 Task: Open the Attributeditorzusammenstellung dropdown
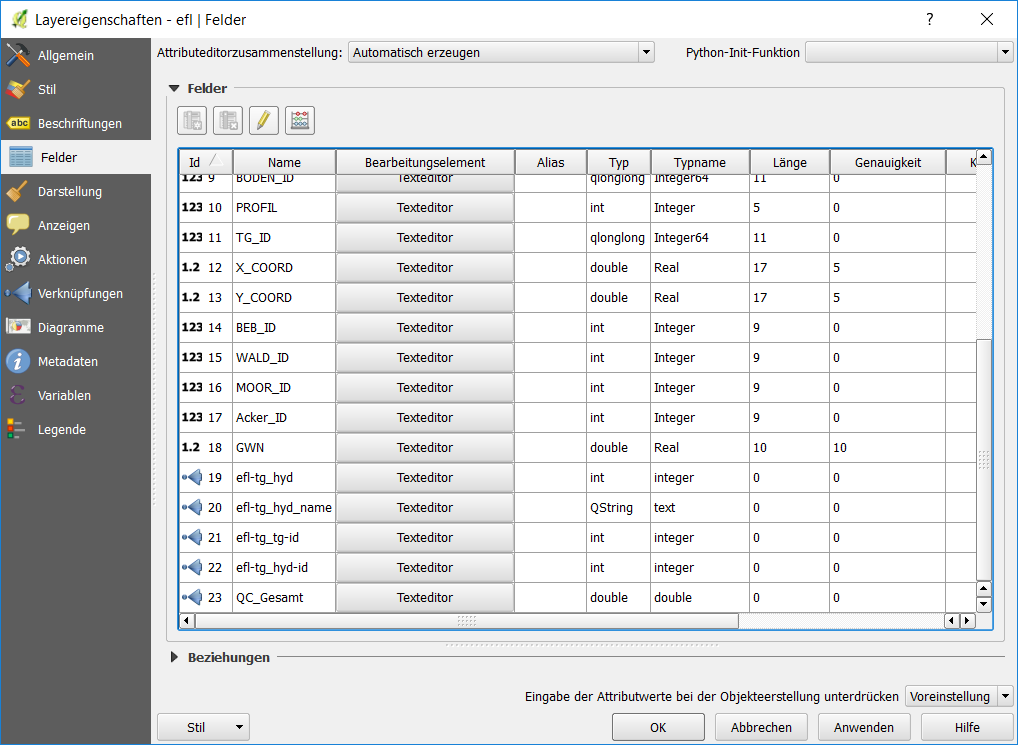tap(500, 52)
